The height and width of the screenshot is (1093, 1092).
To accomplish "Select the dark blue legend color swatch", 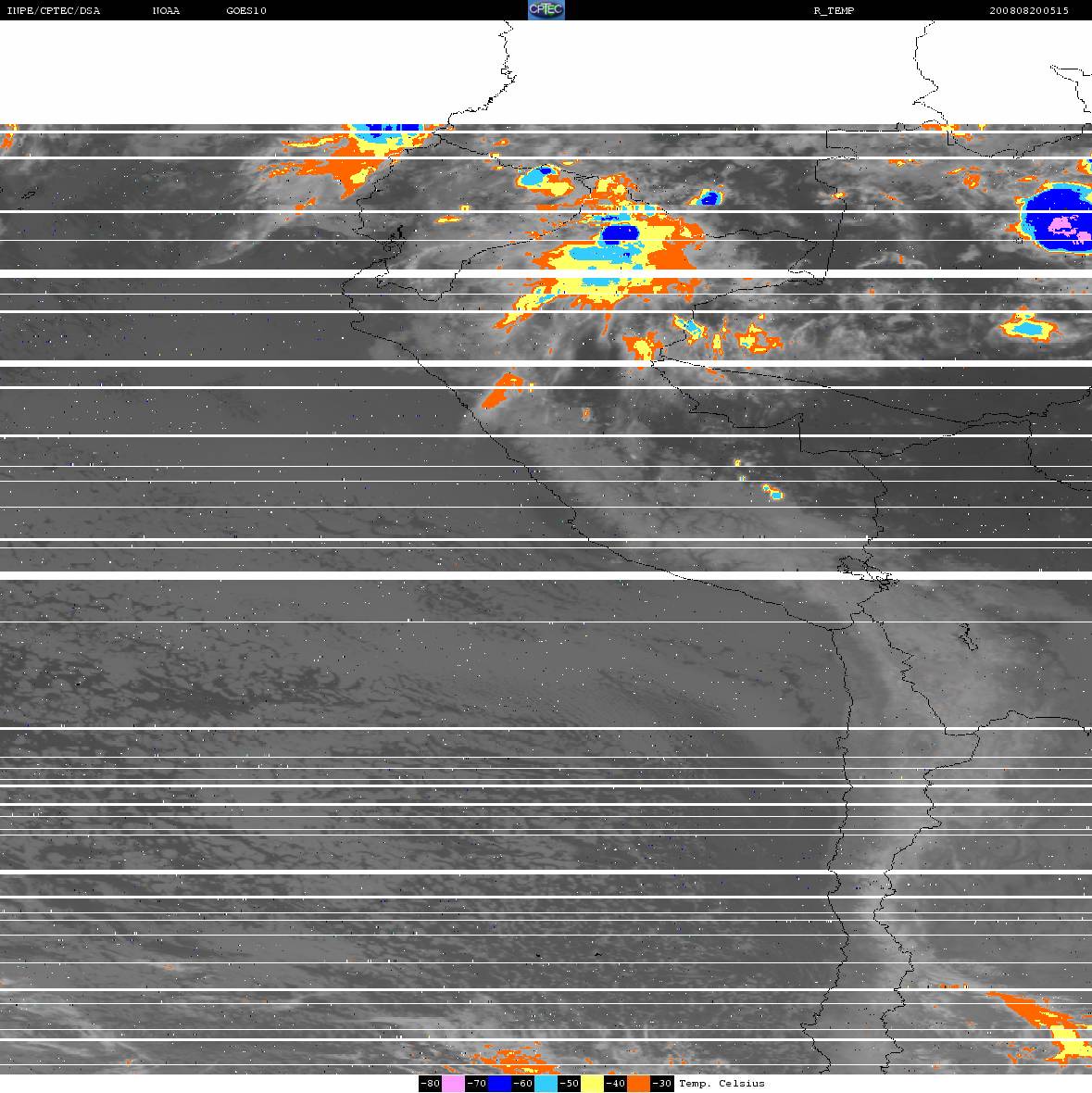I will tap(499, 1083).
